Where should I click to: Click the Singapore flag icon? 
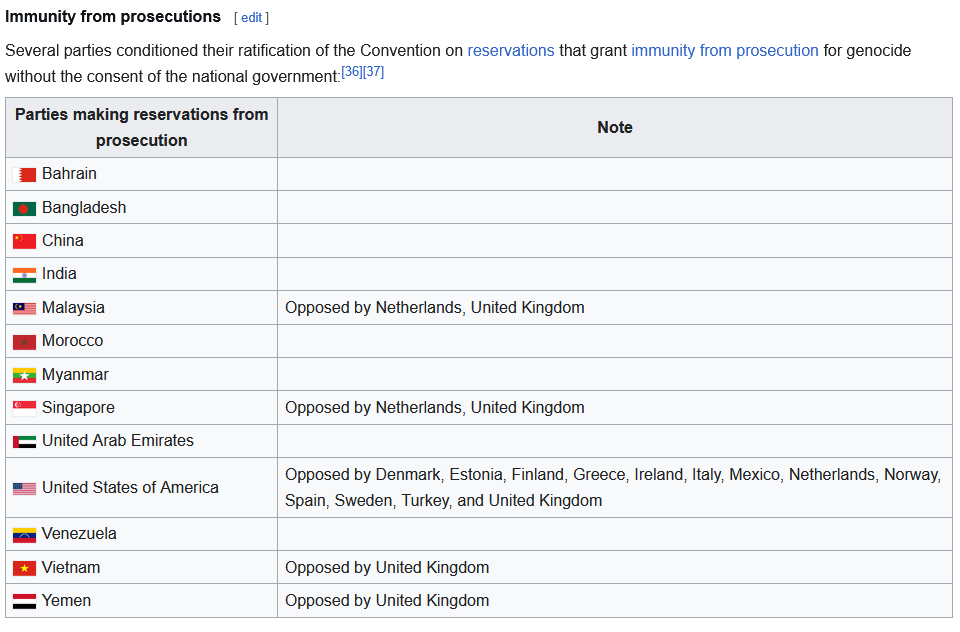pyautogui.click(x=24, y=408)
